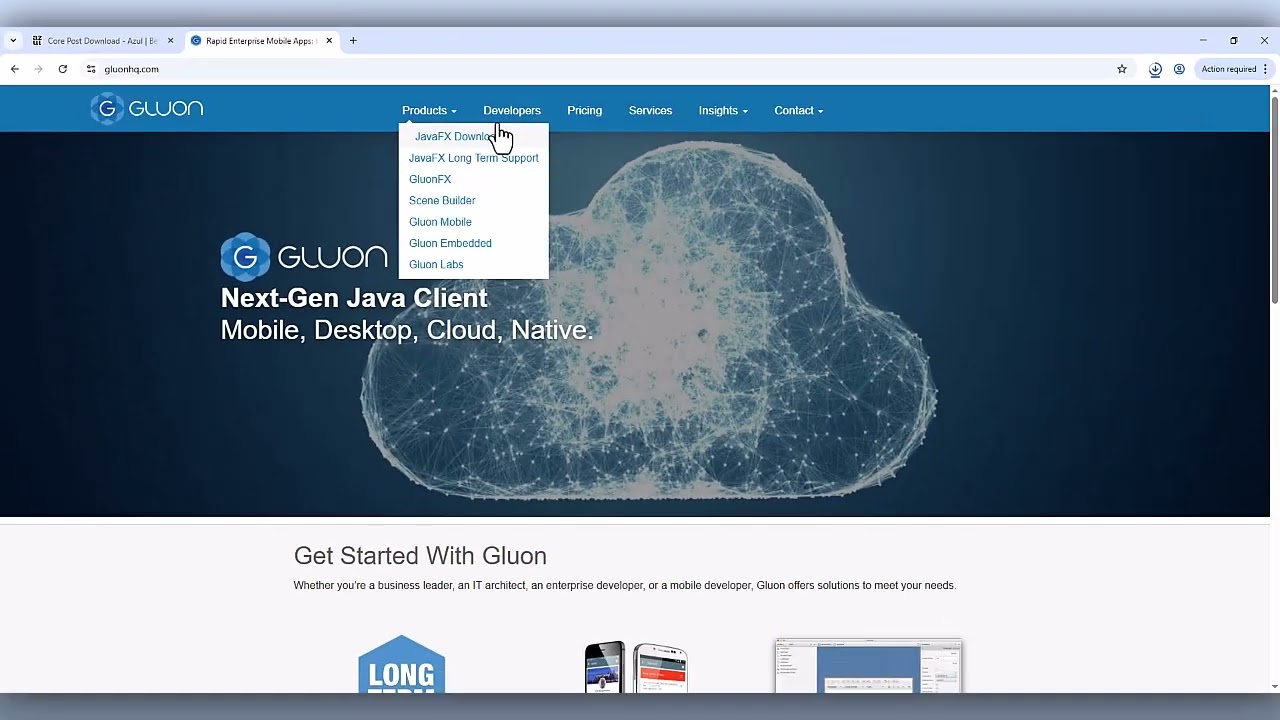Bookmark this page with the star icon
The height and width of the screenshot is (720, 1280).
click(1122, 69)
